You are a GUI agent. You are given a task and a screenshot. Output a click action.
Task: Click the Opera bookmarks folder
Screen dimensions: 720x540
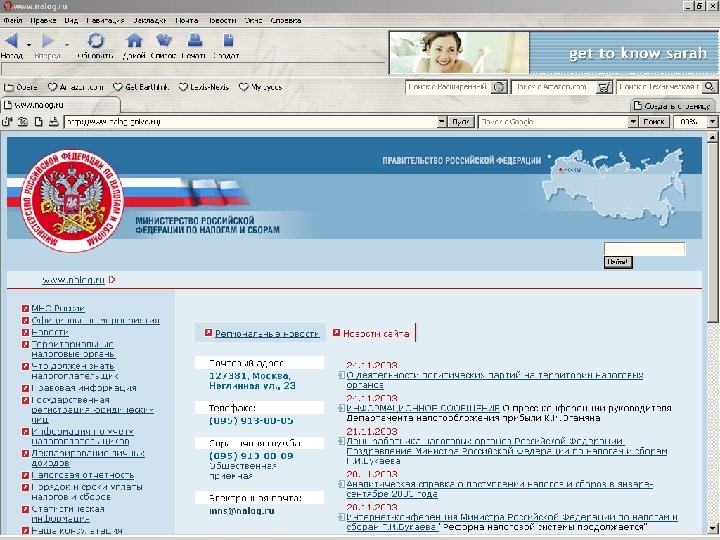click(21, 87)
